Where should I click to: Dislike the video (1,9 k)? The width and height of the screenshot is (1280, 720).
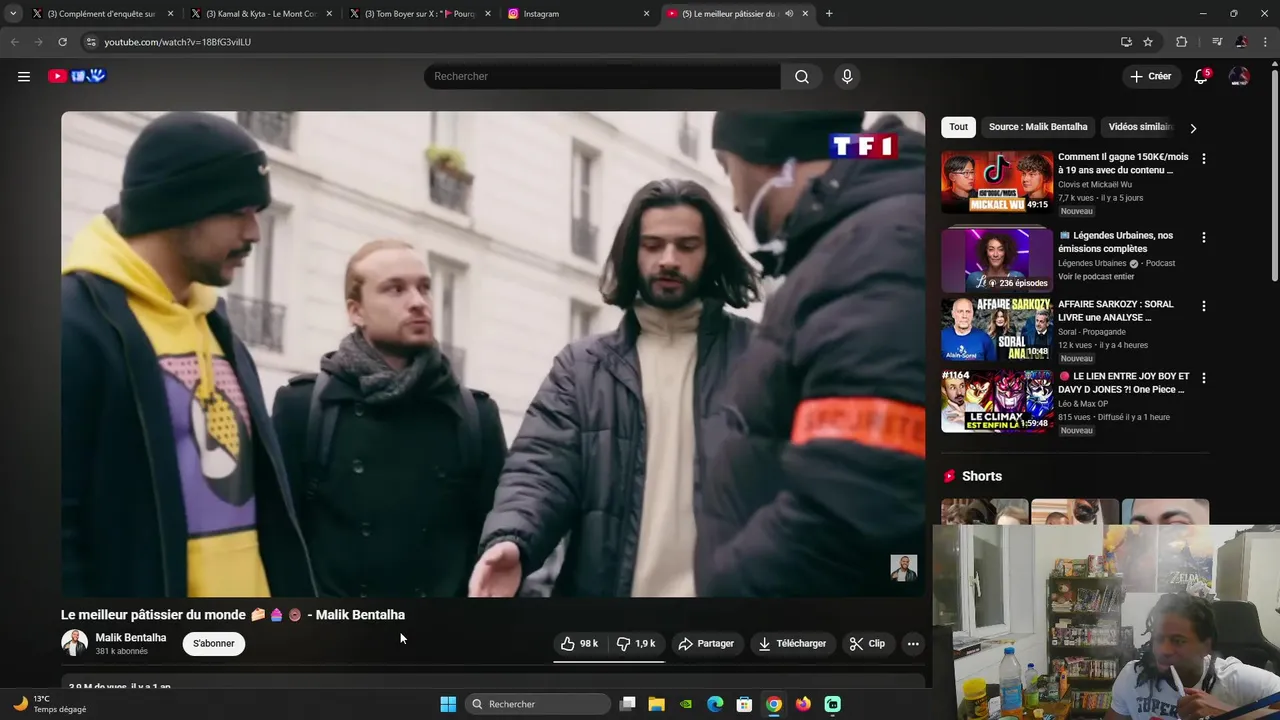[636, 644]
